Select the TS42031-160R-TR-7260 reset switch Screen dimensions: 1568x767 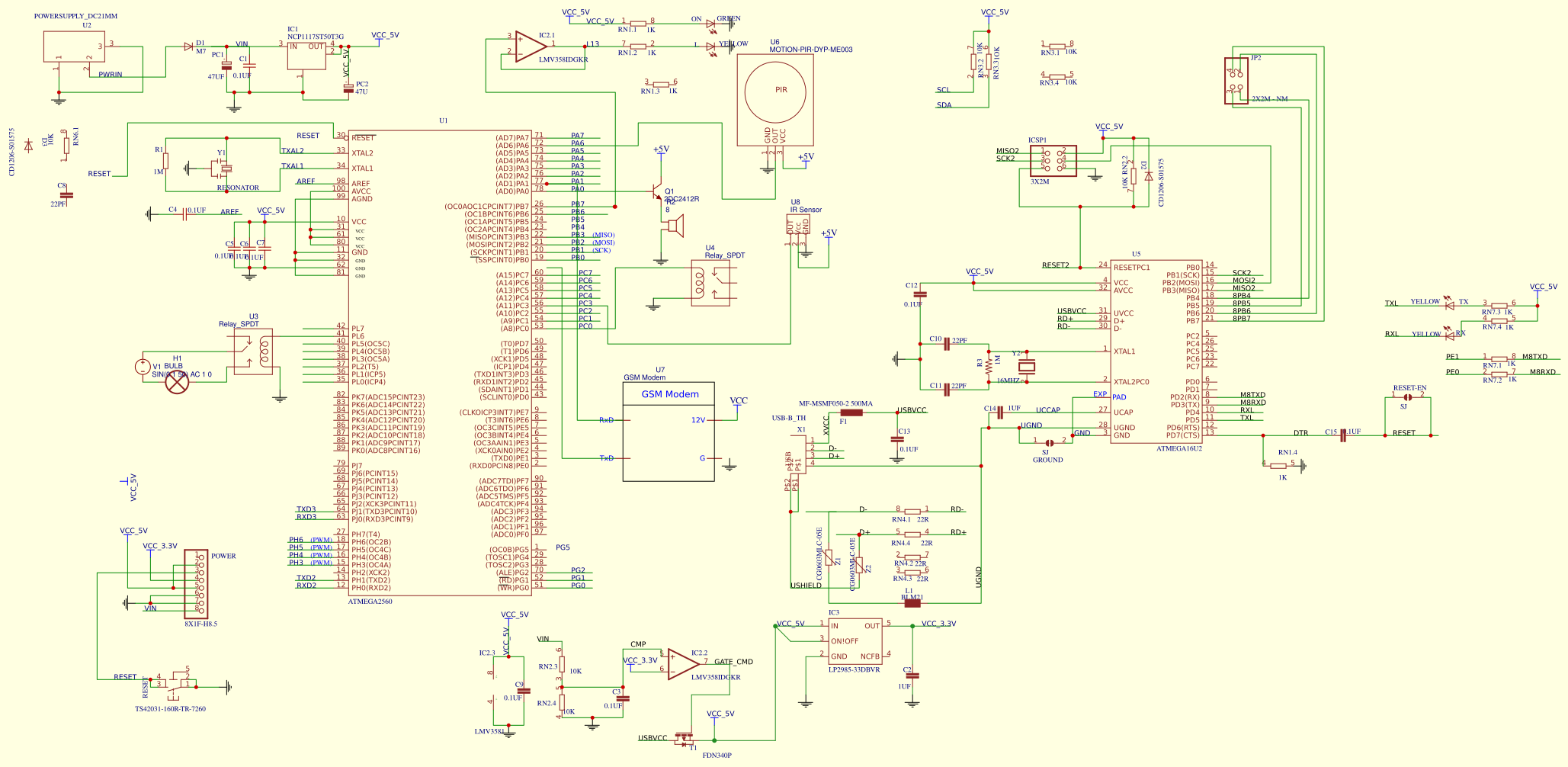173,685
